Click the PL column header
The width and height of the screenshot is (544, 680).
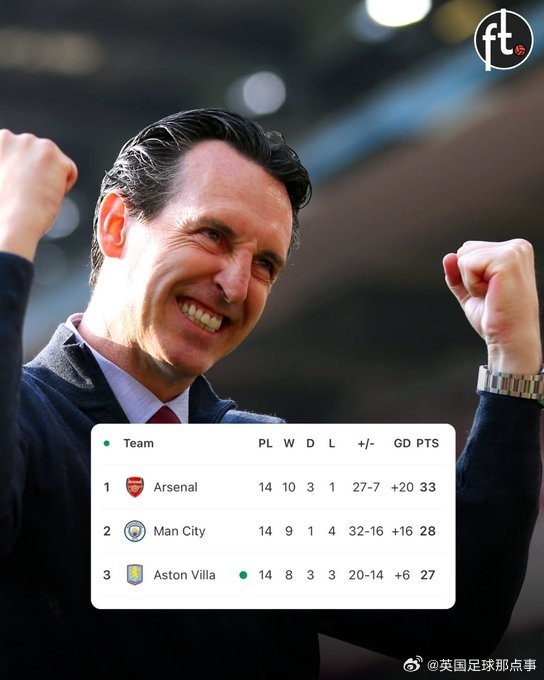click(265, 443)
